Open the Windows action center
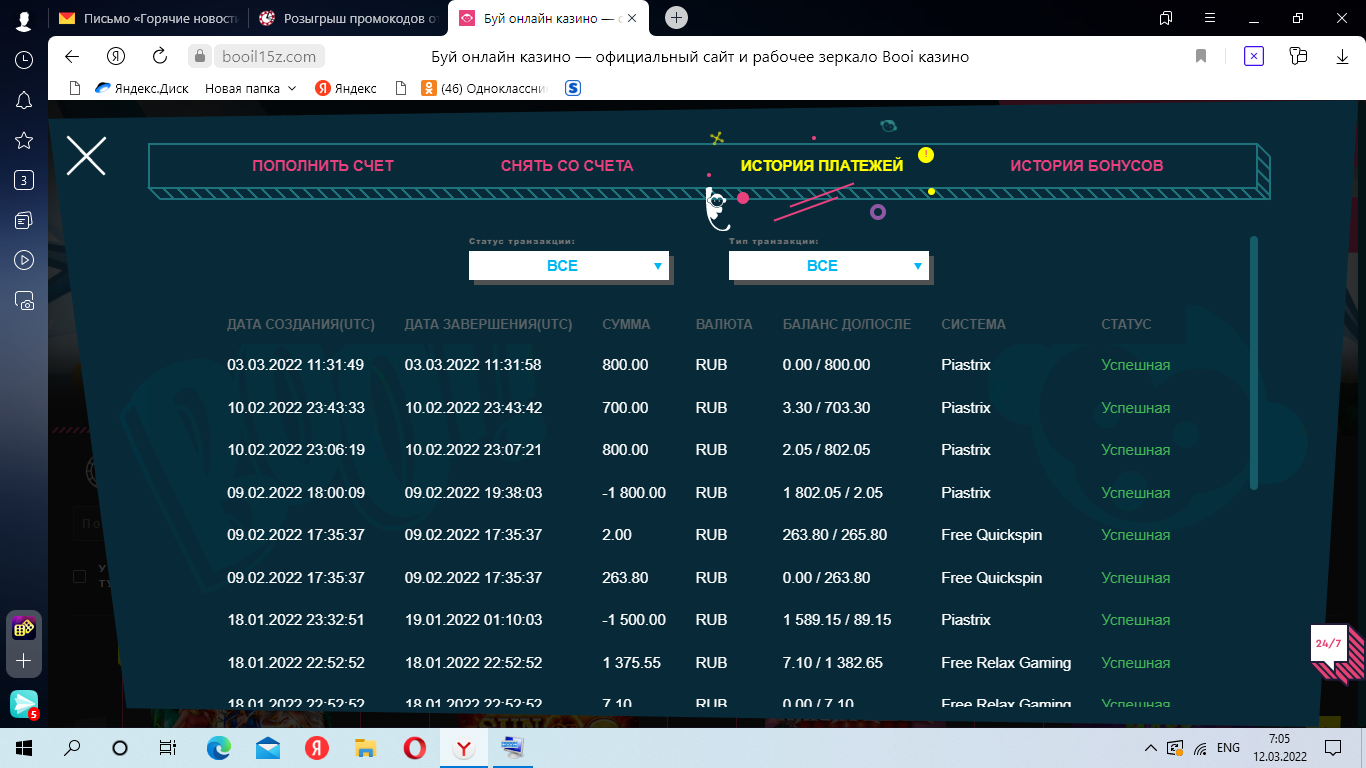Viewport: 1366px width, 768px height. point(1333,748)
